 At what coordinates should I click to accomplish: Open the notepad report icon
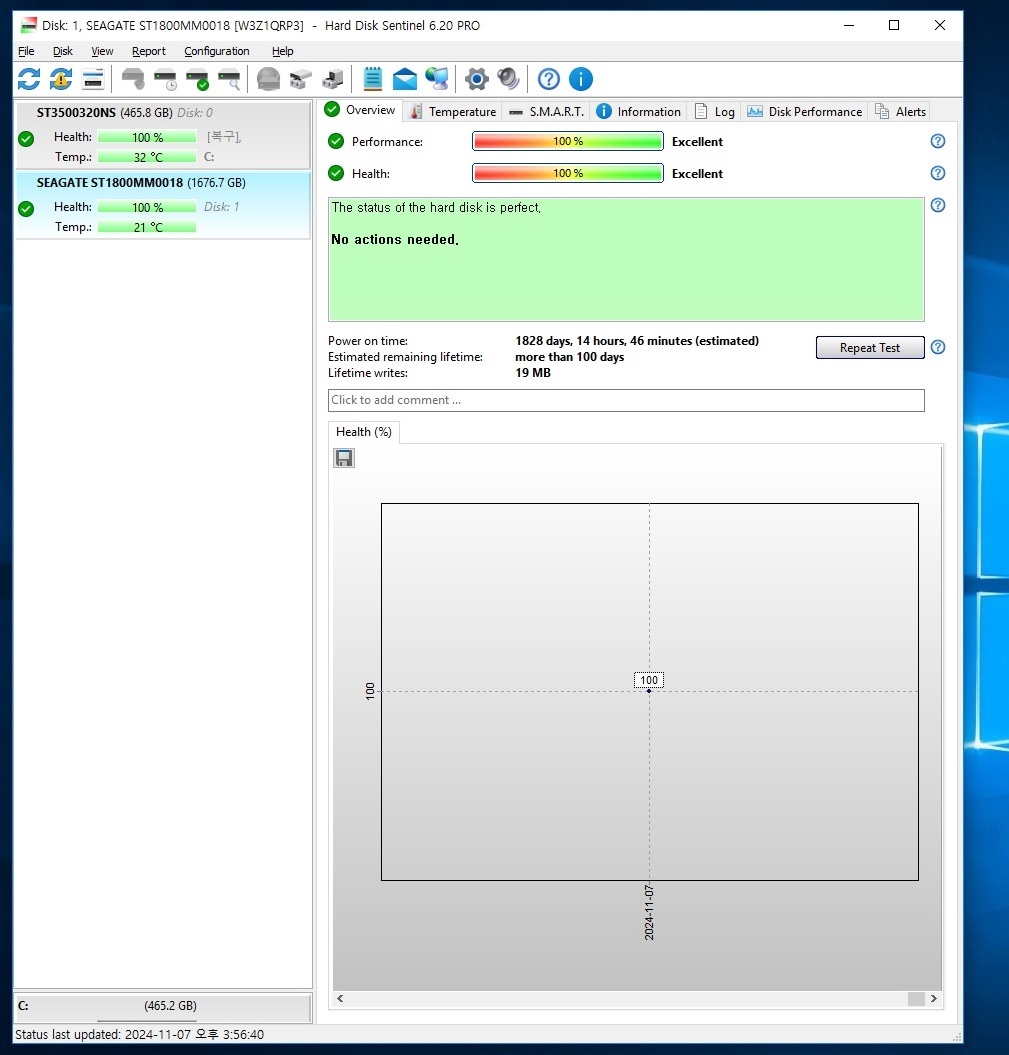373,79
